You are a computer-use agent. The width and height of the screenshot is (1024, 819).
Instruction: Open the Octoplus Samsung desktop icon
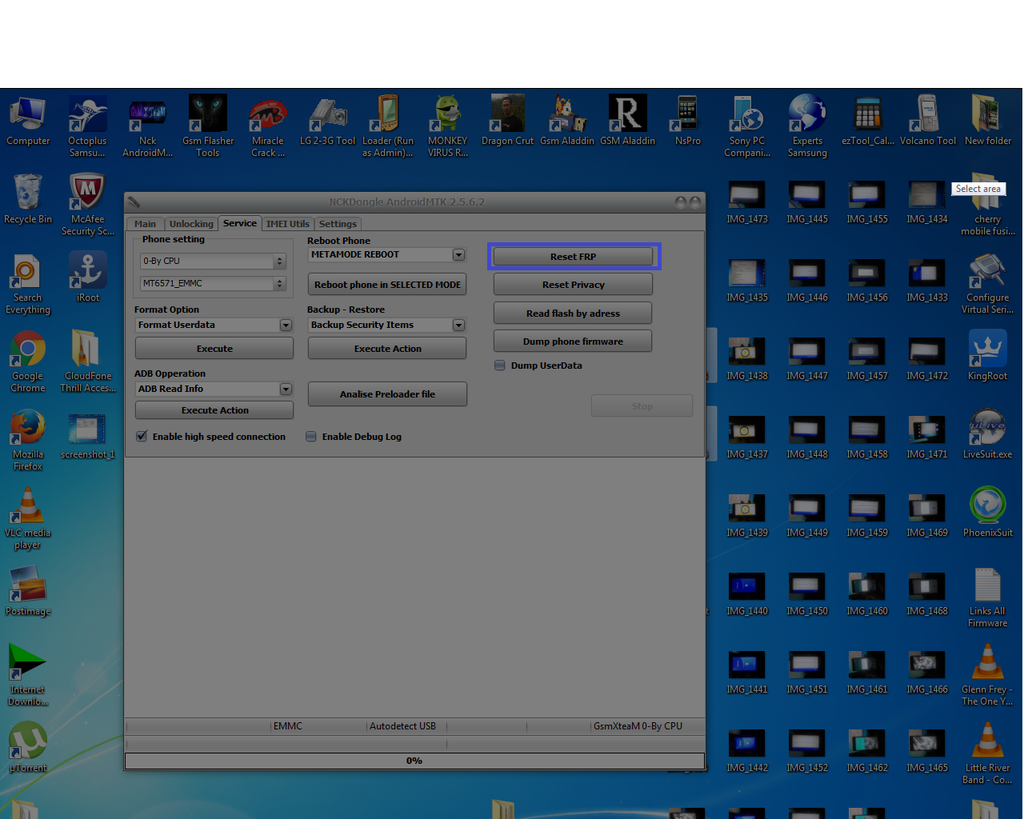[x=87, y=116]
